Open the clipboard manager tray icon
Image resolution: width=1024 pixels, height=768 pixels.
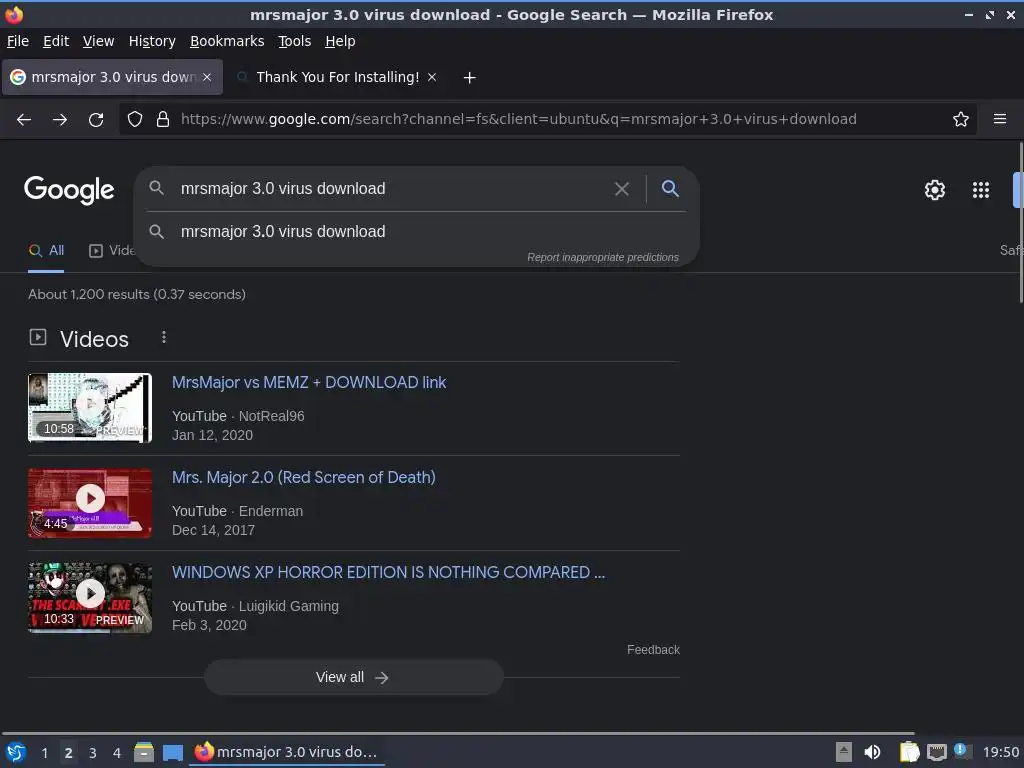909,752
